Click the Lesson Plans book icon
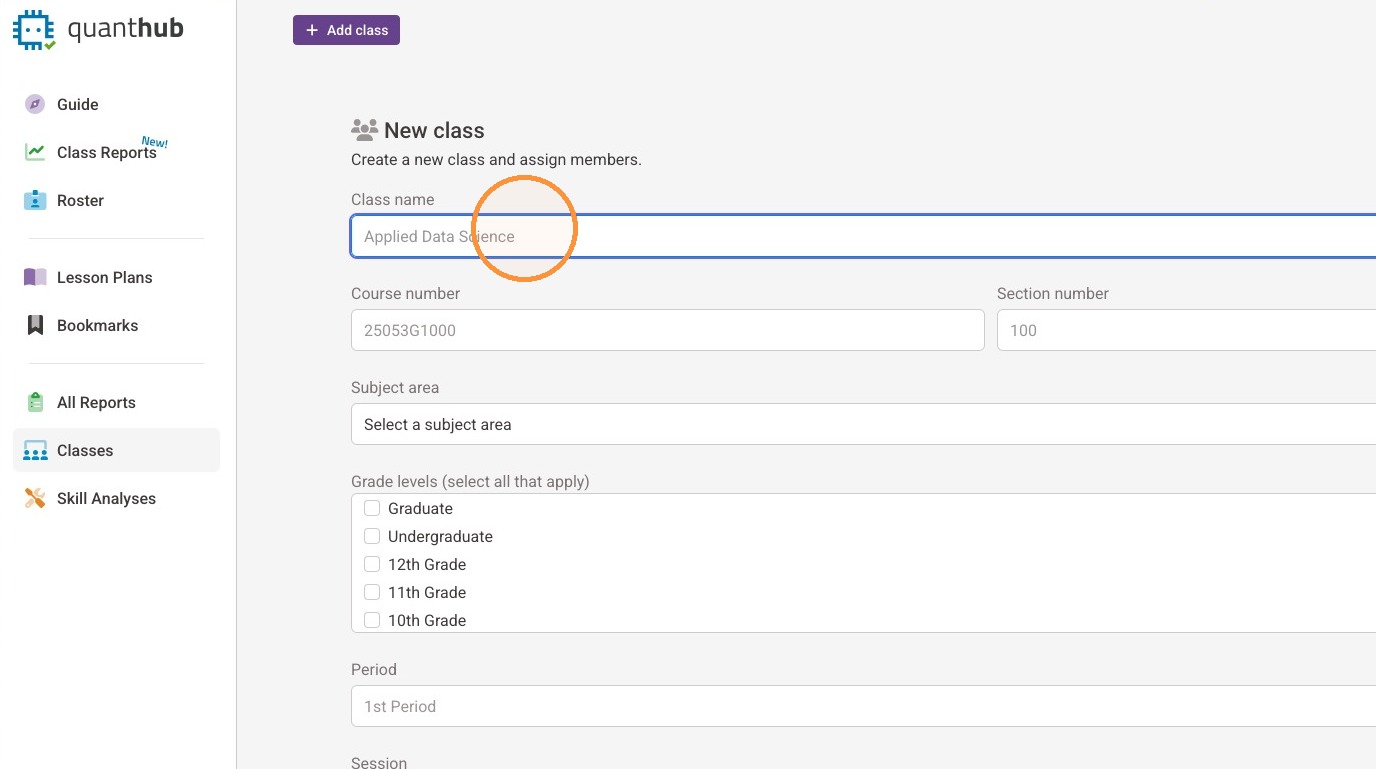 coord(35,277)
